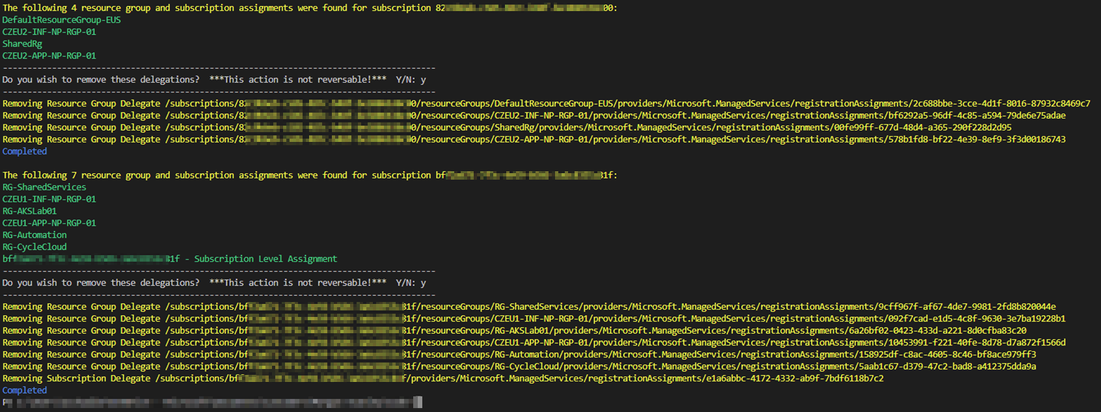Select RG-CycleCloud in the green group list

pos(34,247)
